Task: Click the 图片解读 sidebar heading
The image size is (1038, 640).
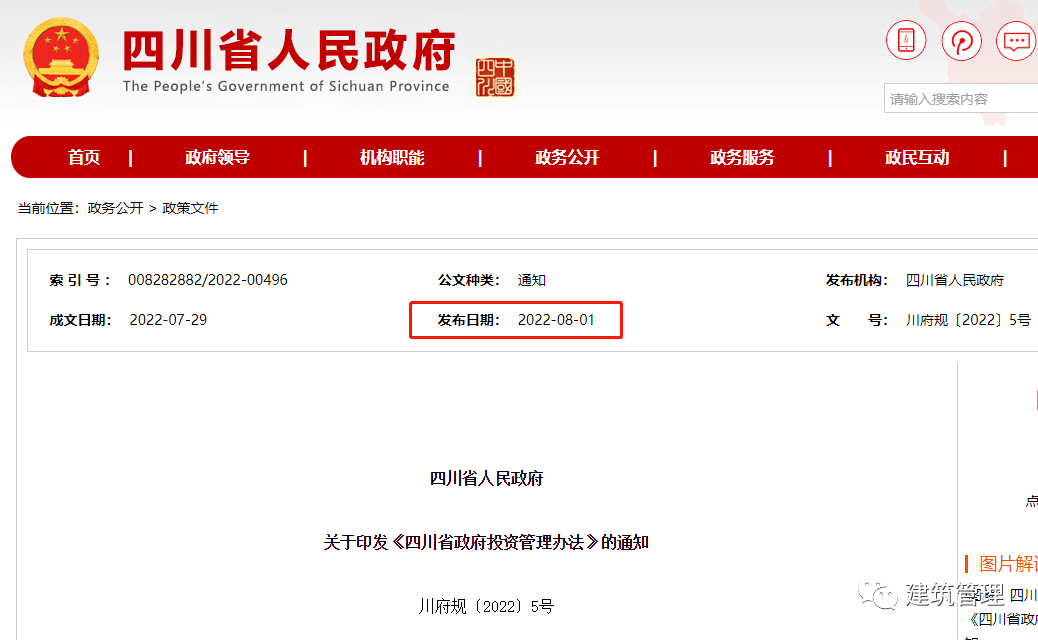Action: coord(1007,563)
